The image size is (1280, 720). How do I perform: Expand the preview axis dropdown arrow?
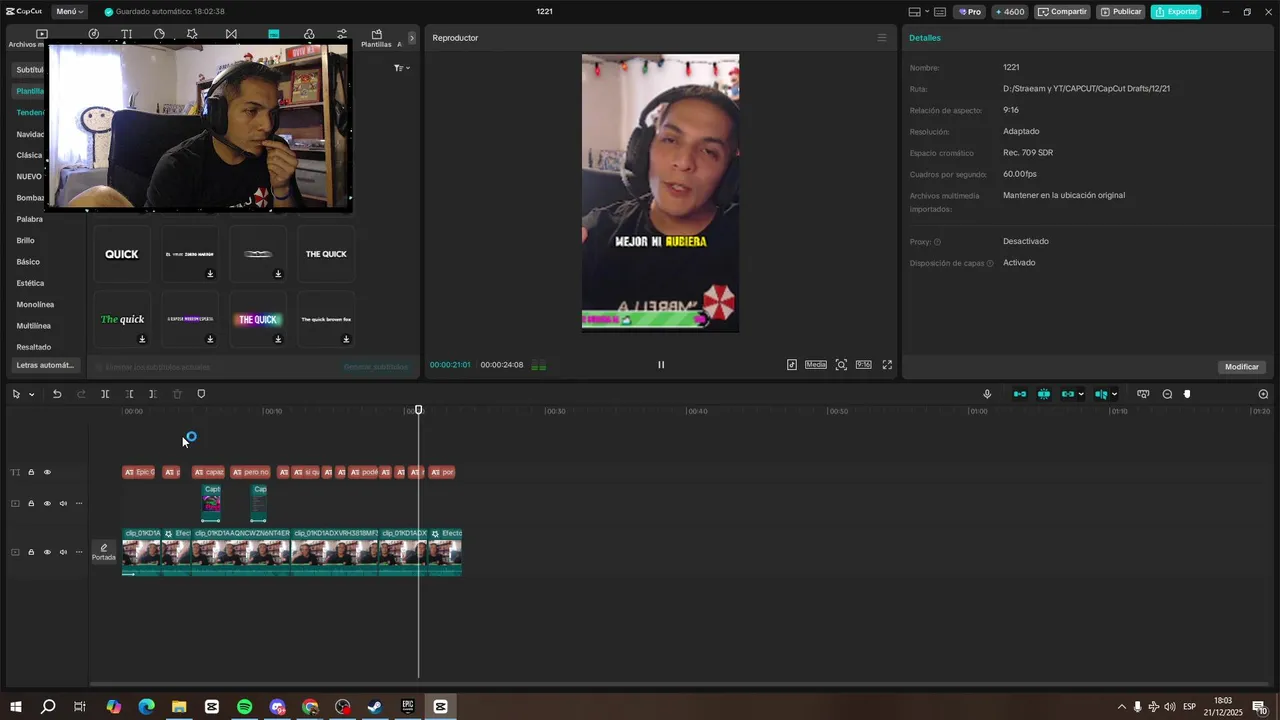(x=1114, y=394)
